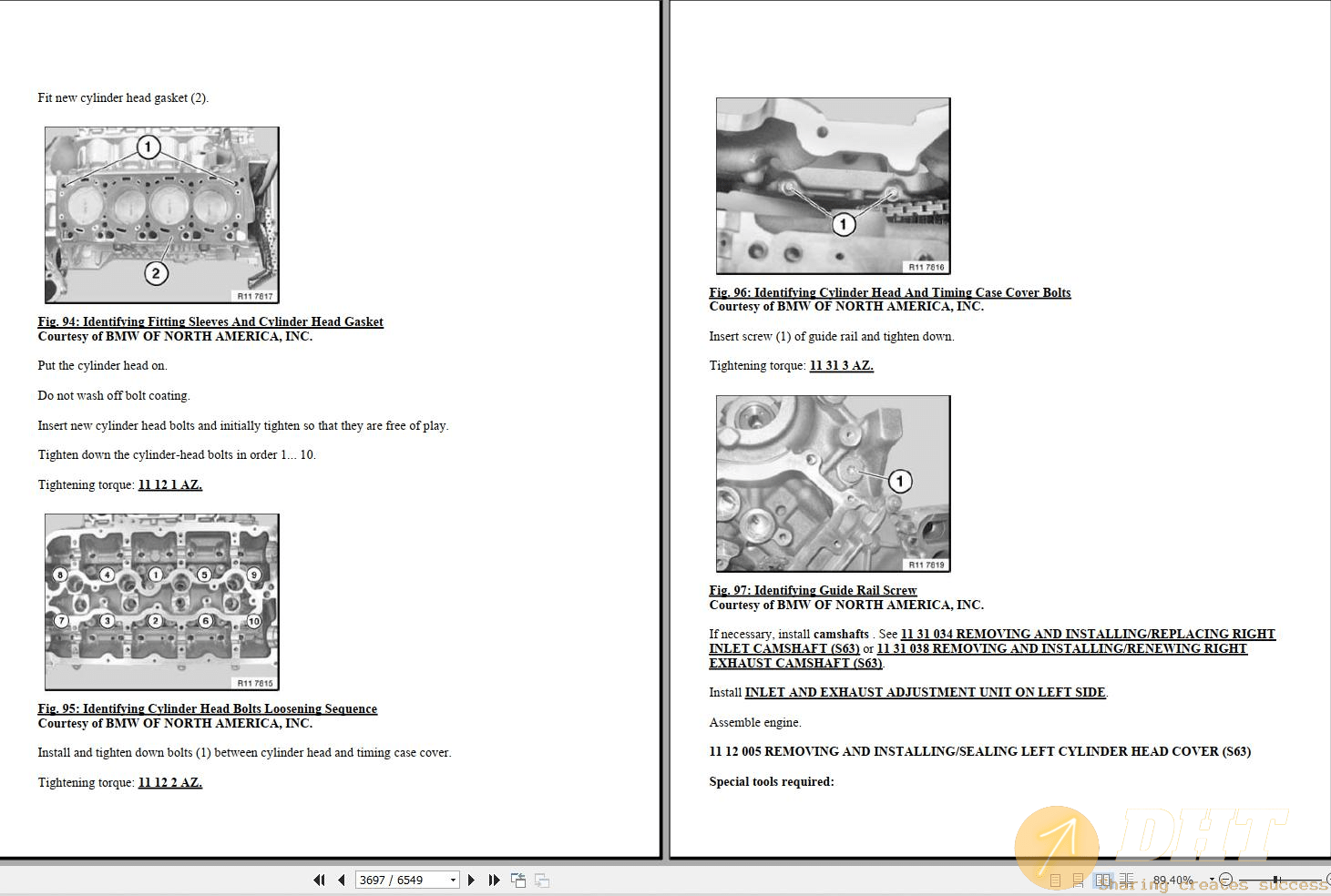Go to the next page
The width and height of the screenshot is (1331, 896).
click(x=471, y=880)
